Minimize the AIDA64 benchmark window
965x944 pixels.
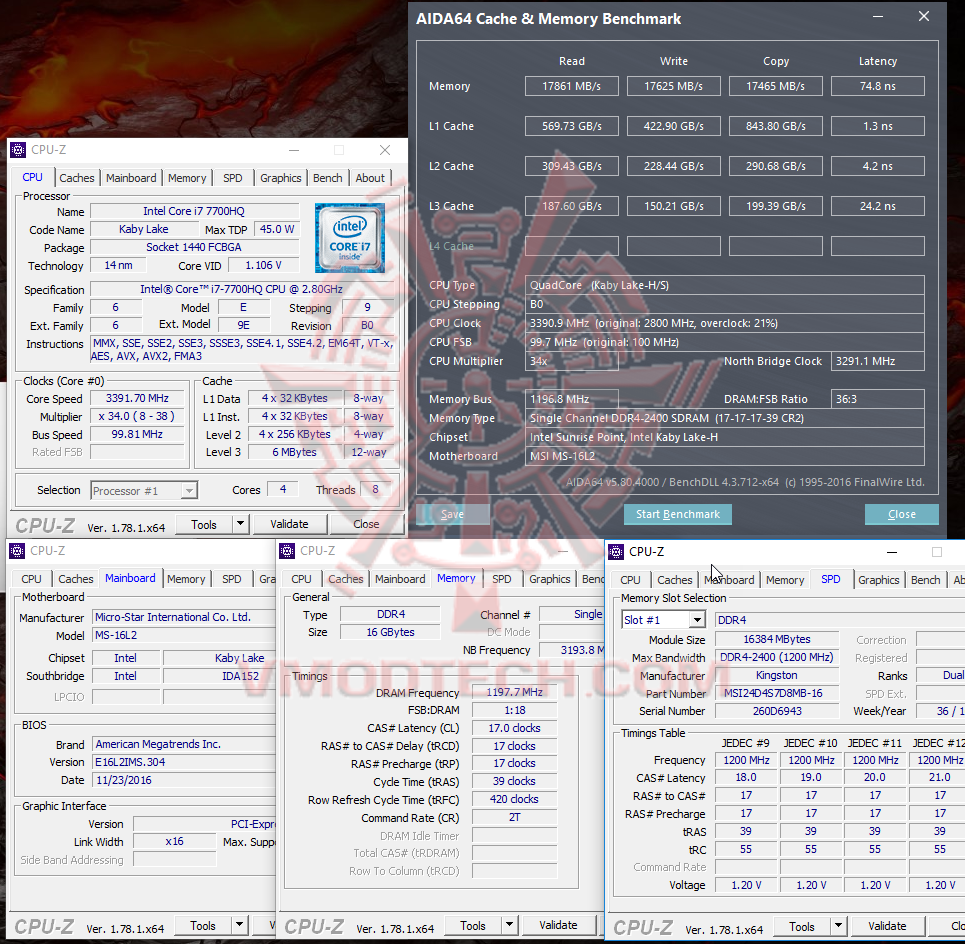(878, 17)
